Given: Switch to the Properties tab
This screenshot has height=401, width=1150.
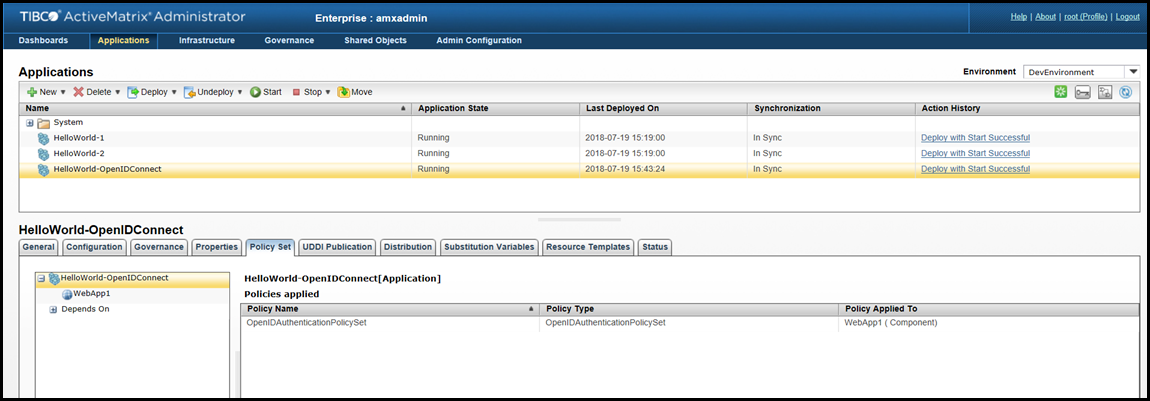Looking at the screenshot, I should (x=217, y=247).
